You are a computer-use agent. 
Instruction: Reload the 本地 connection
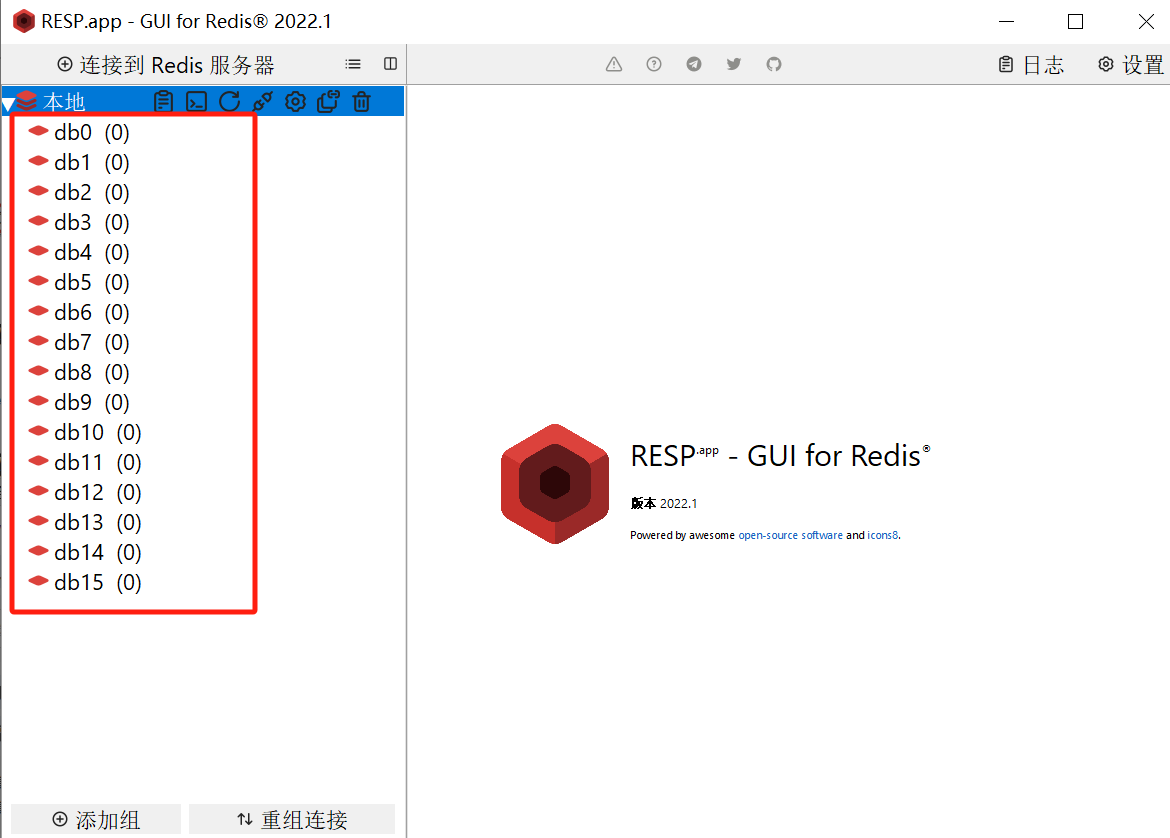click(230, 101)
